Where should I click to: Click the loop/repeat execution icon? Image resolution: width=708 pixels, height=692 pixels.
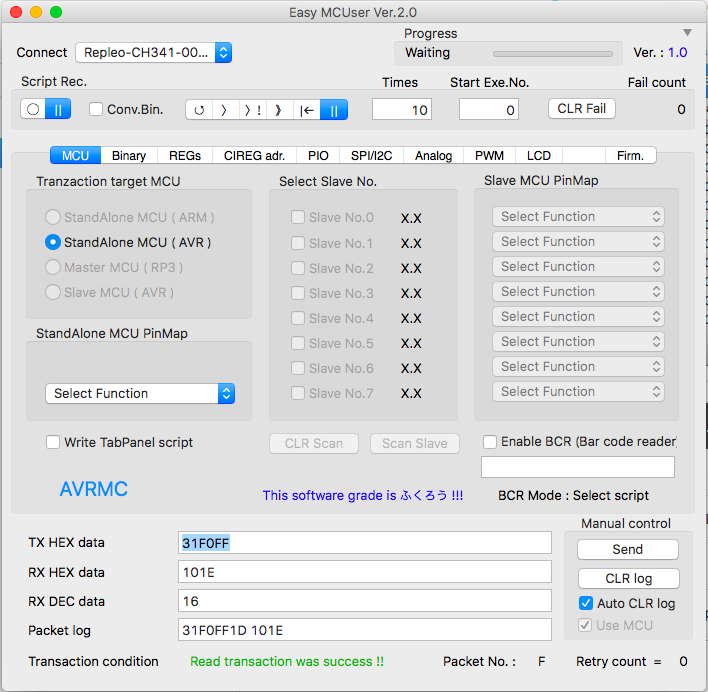(x=199, y=110)
